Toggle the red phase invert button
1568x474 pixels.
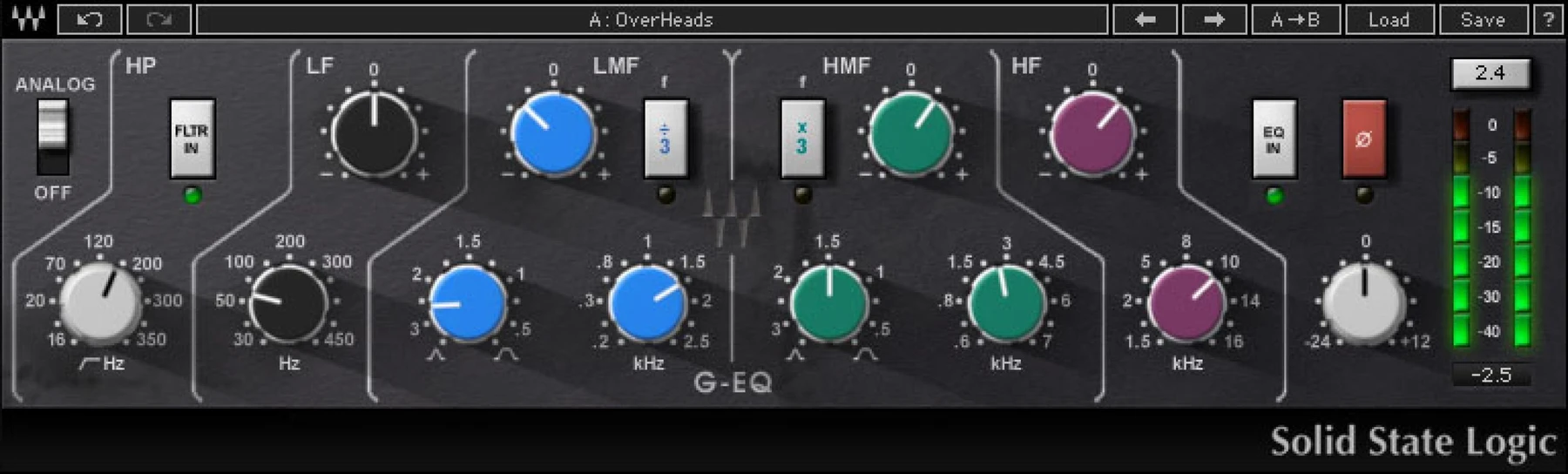[1363, 139]
